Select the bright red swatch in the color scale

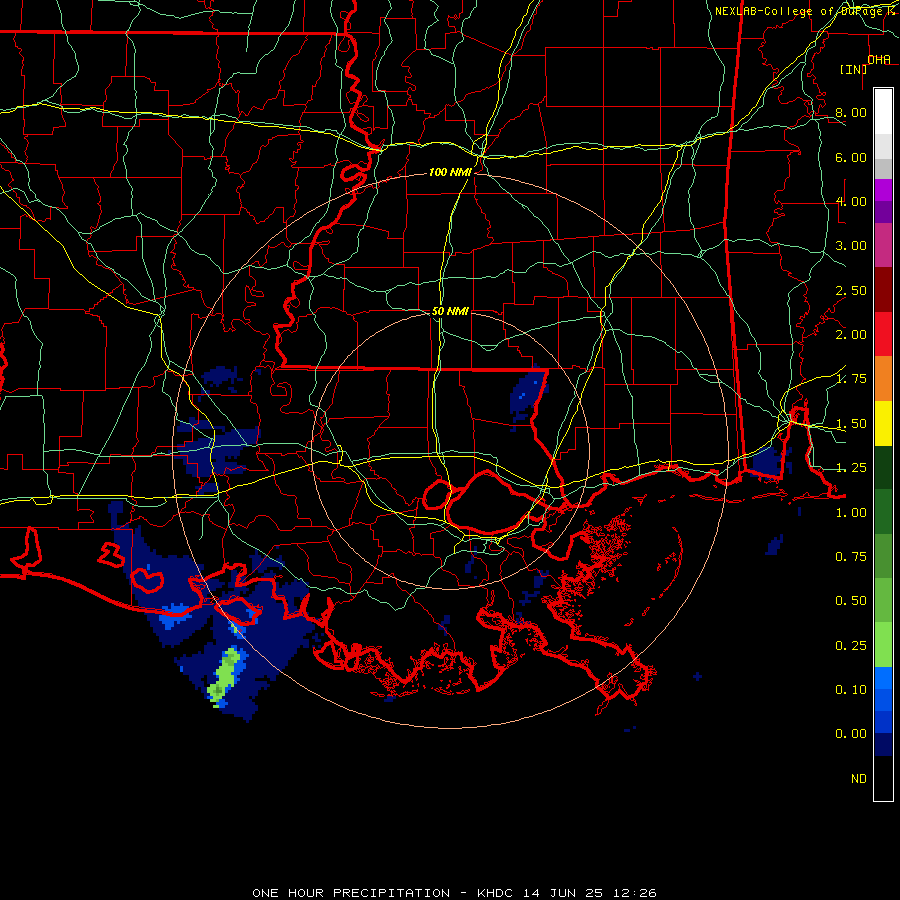pos(883,334)
